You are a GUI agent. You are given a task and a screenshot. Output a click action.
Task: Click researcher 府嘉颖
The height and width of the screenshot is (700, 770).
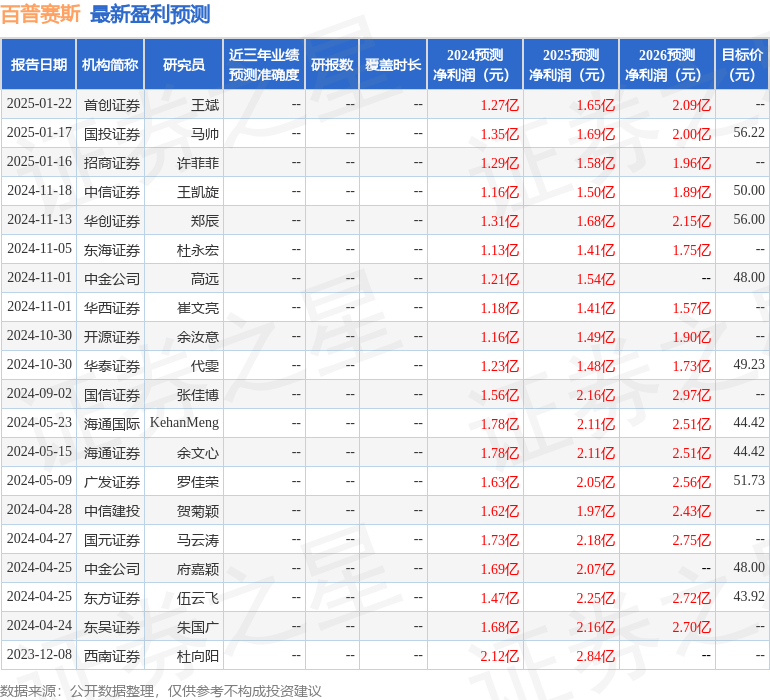tap(198, 569)
